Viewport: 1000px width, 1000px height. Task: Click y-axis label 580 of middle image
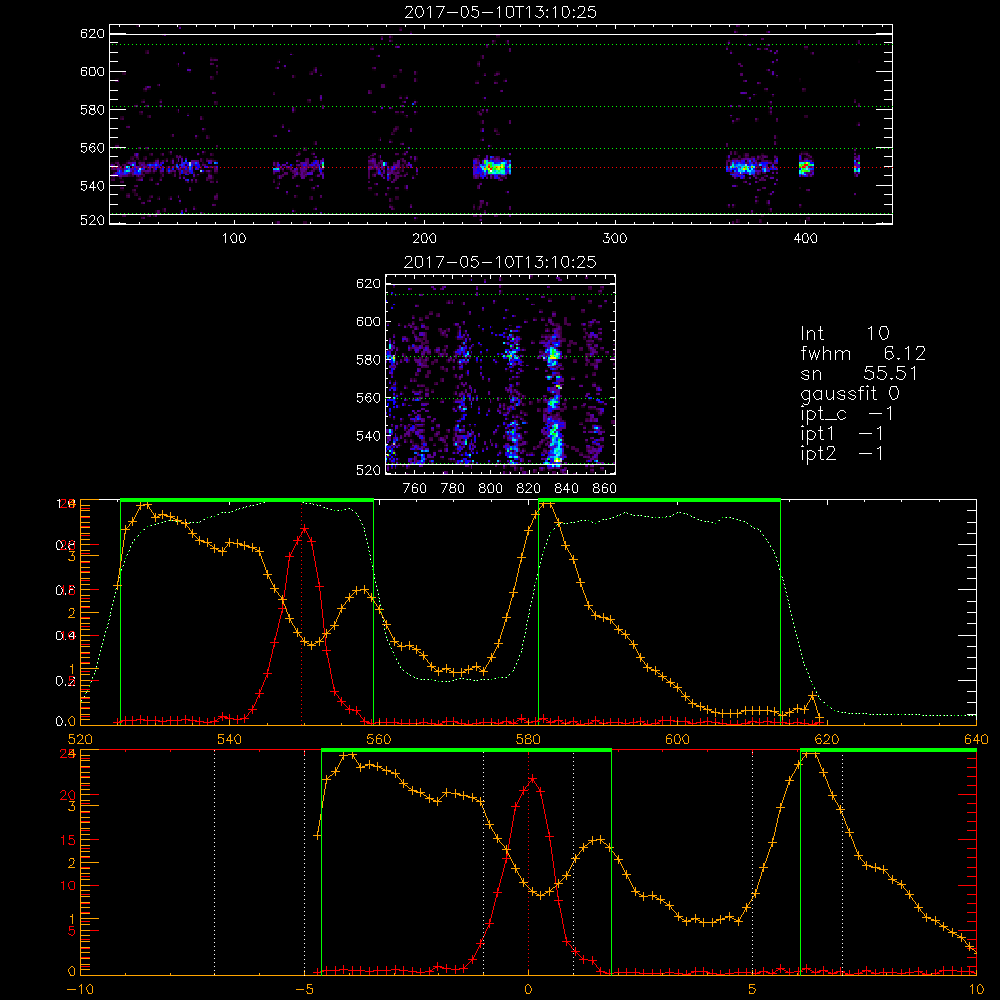[368, 360]
